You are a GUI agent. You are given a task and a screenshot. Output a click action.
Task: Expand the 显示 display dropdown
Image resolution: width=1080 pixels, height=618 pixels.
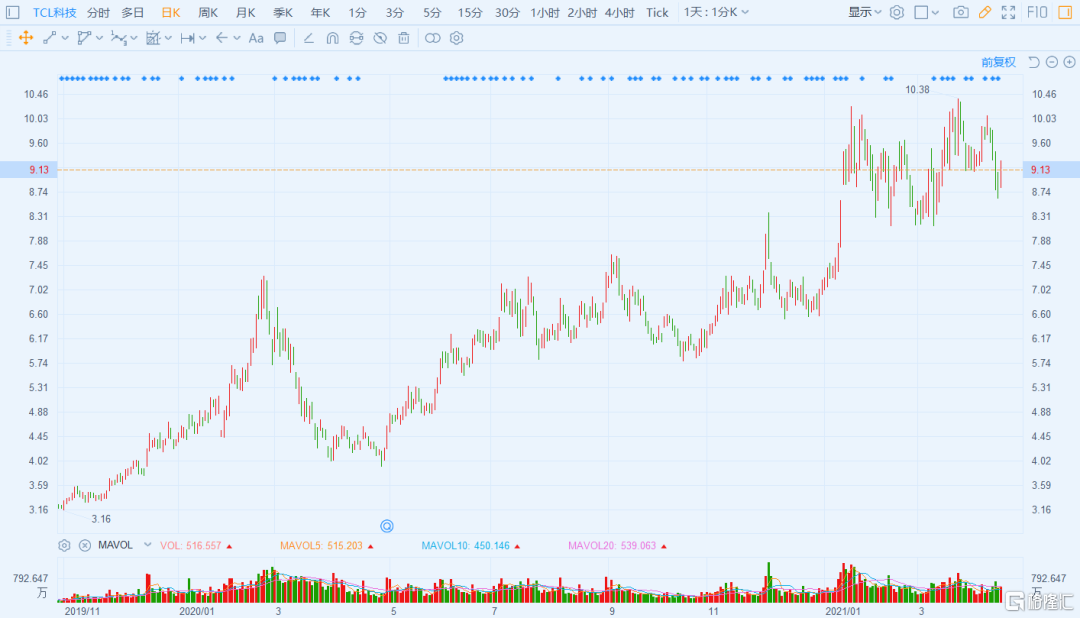click(x=865, y=12)
